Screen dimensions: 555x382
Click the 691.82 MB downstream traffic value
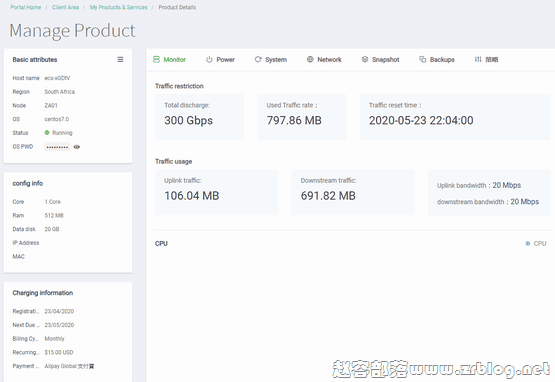click(328, 196)
